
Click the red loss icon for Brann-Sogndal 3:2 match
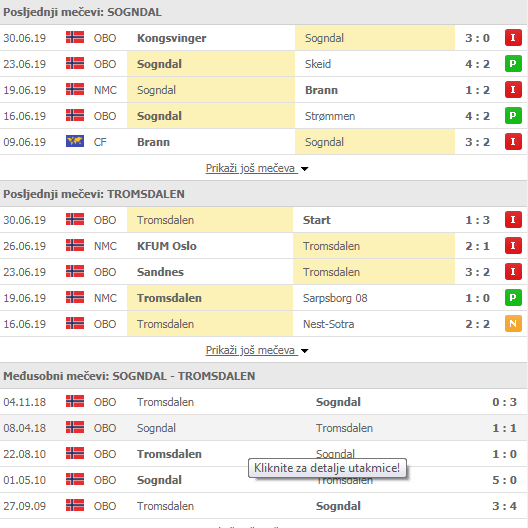point(513,142)
